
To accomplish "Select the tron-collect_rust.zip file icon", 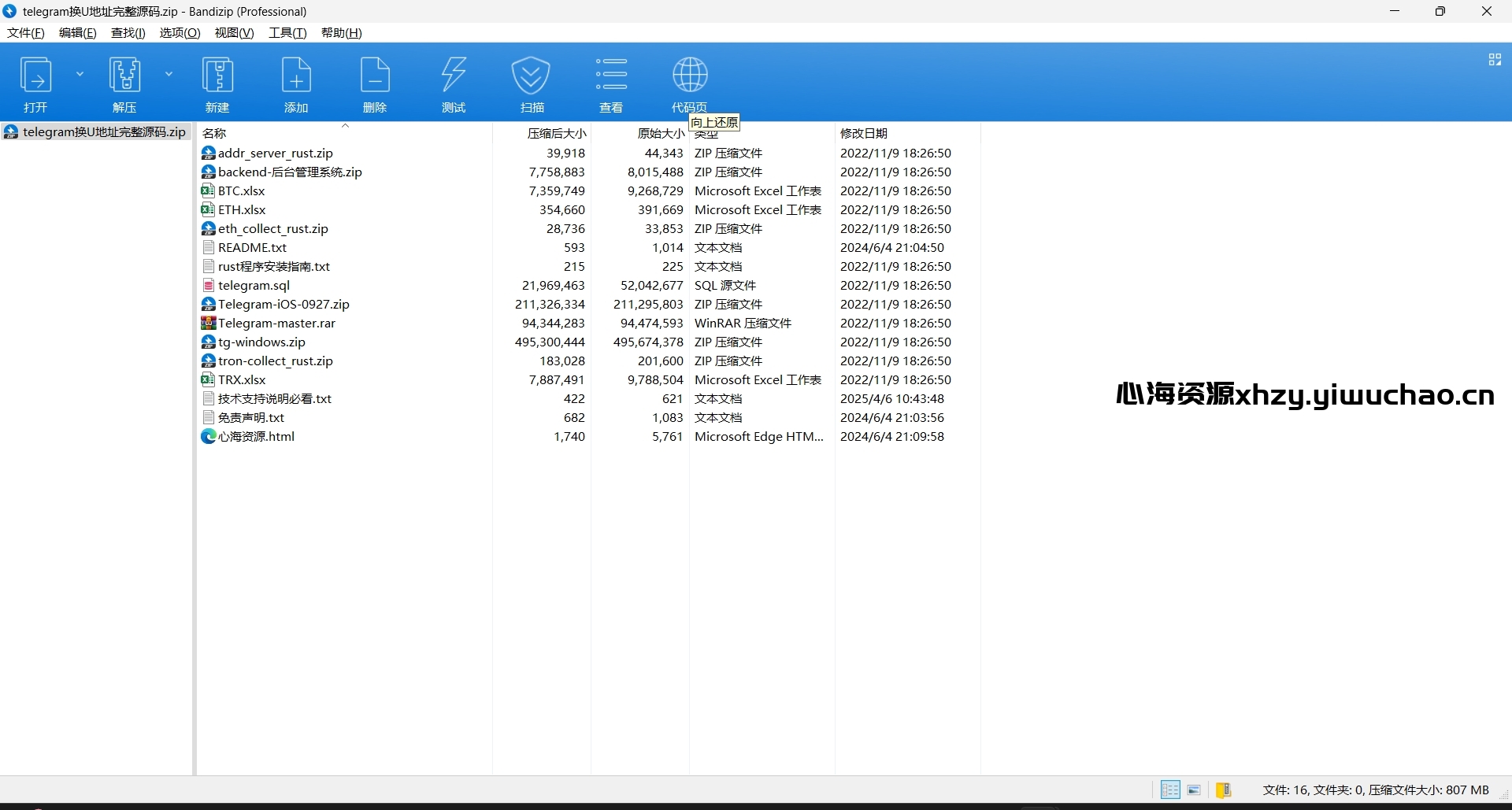I will click(209, 361).
